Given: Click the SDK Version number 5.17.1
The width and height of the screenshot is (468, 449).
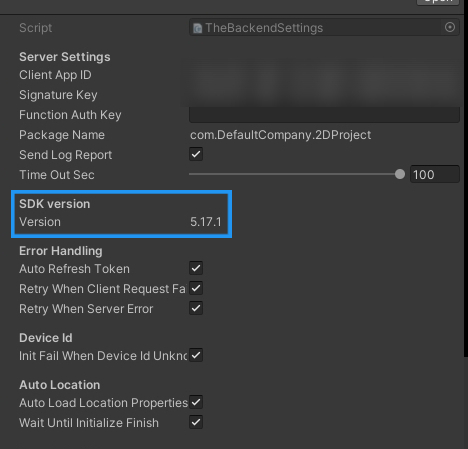Looking at the screenshot, I should pyautogui.click(x=206, y=222).
